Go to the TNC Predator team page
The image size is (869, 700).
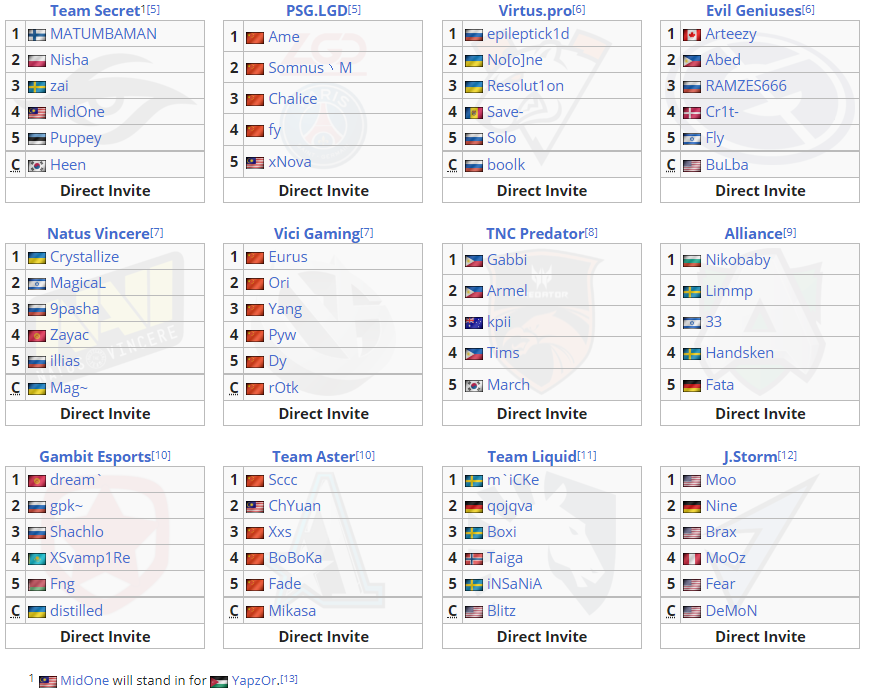[x=535, y=234]
